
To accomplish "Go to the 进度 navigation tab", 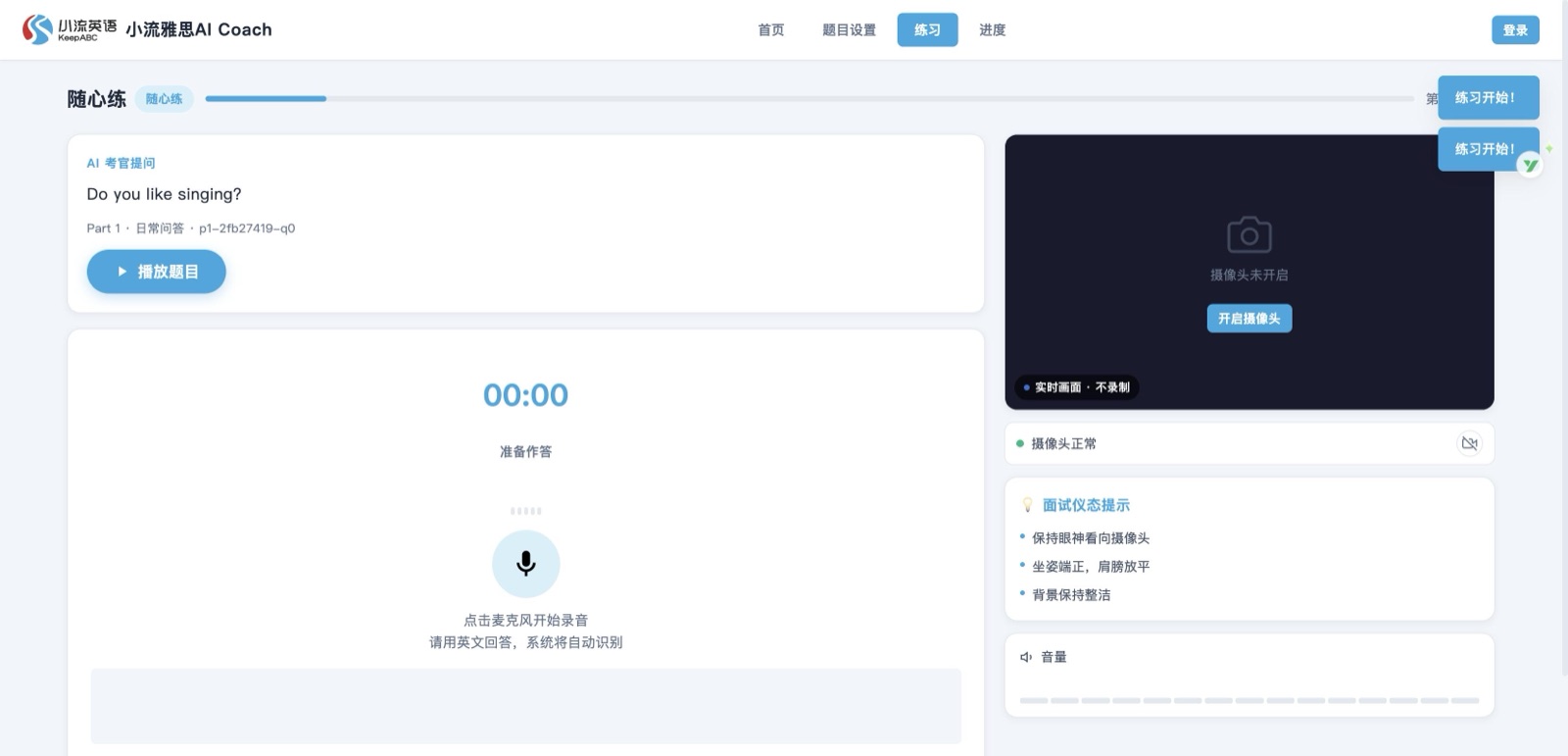I will 993,30.
